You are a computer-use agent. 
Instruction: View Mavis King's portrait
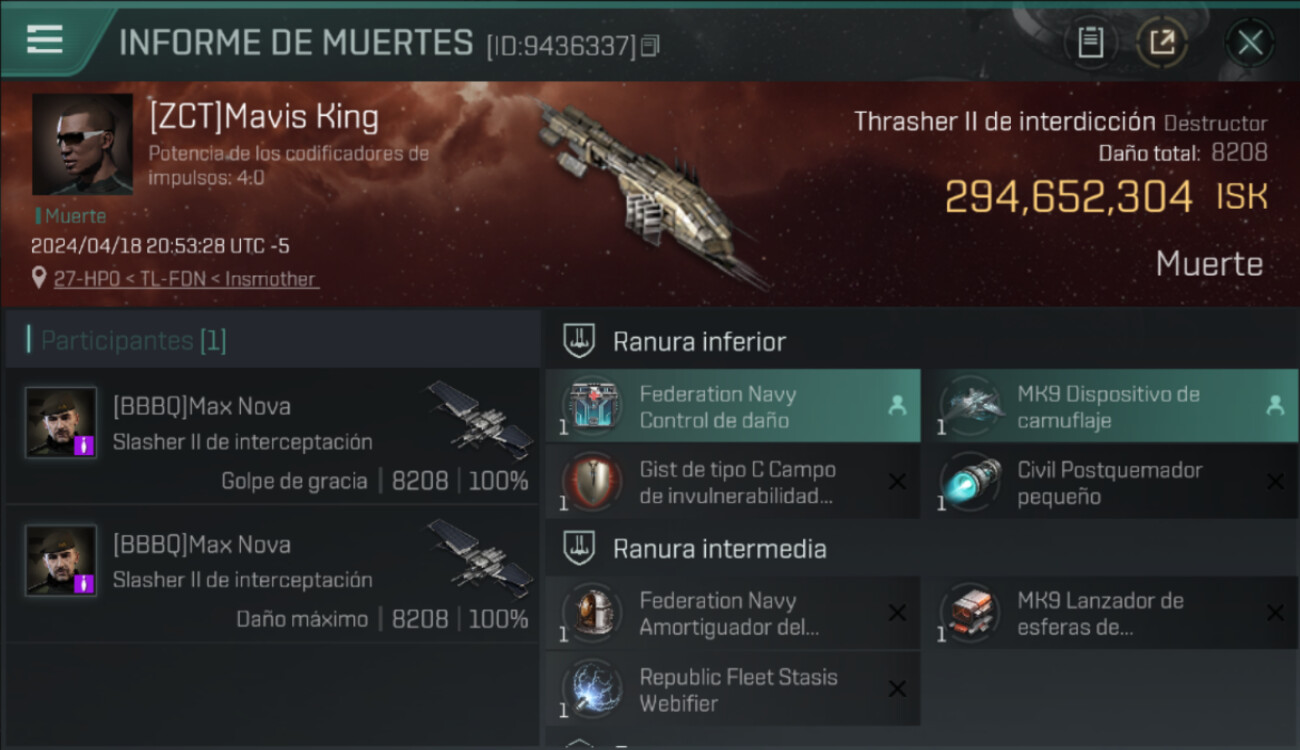tap(82, 144)
